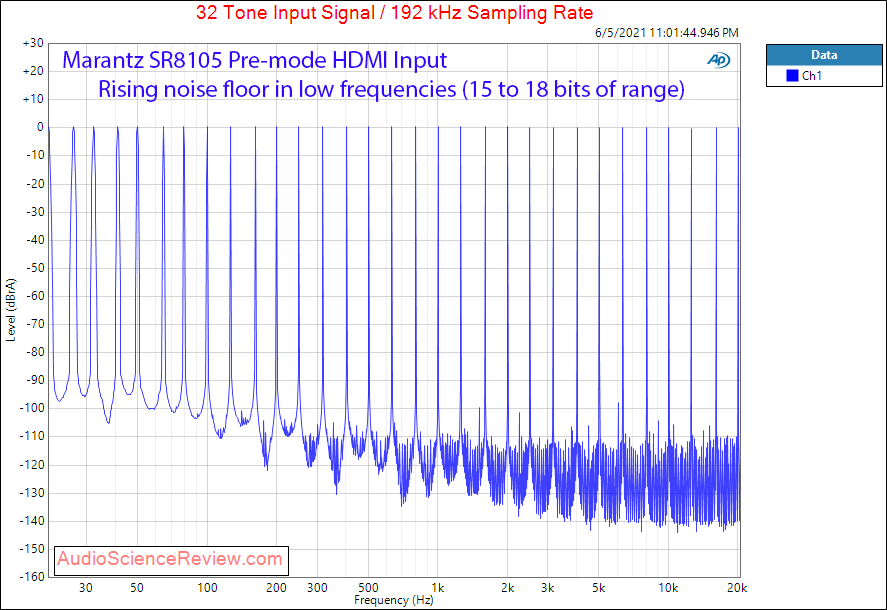
Task: Click the 2k X-axis label
Action: pyautogui.click(x=507, y=588)
